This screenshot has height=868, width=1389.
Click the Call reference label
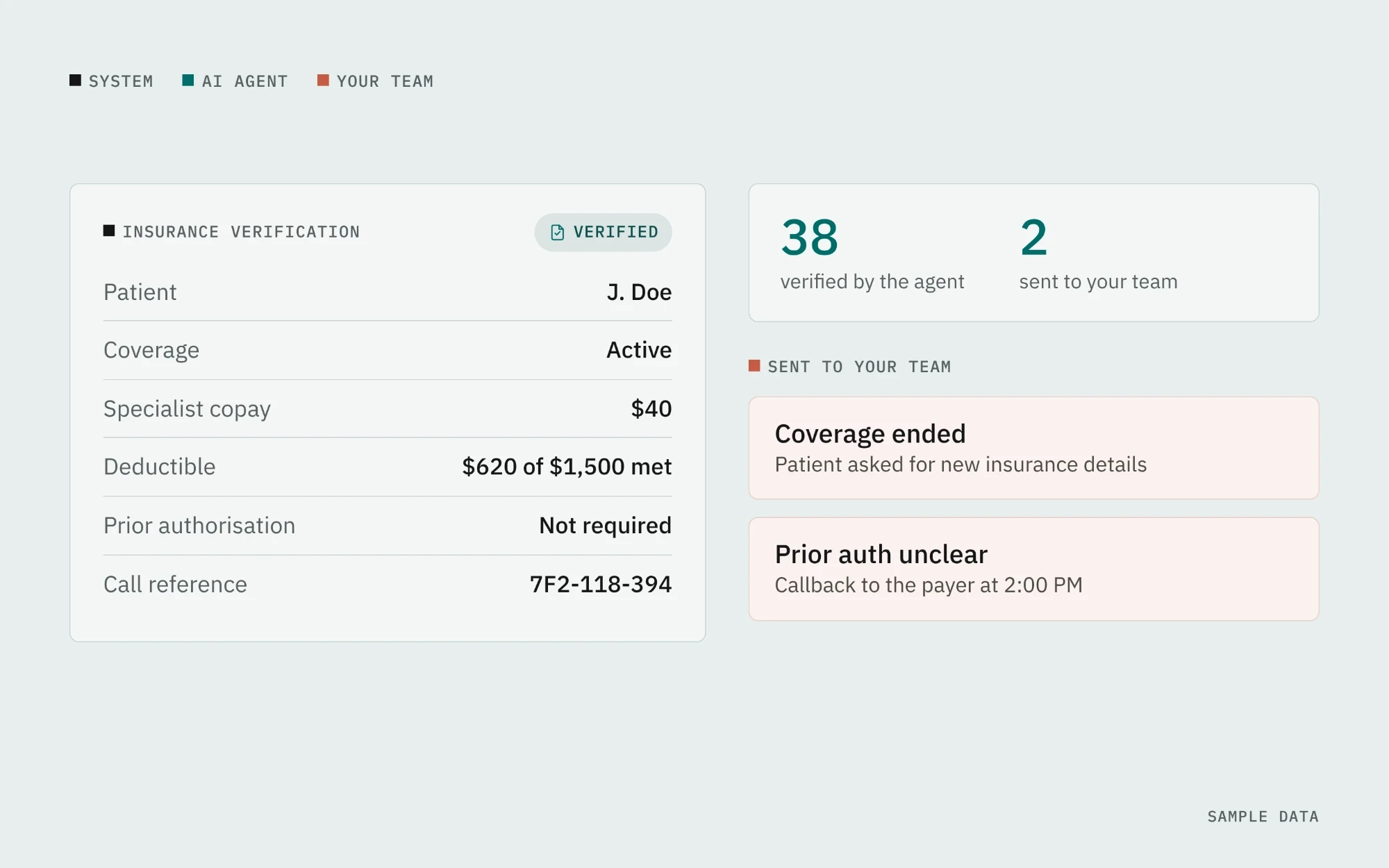point(175,585)
